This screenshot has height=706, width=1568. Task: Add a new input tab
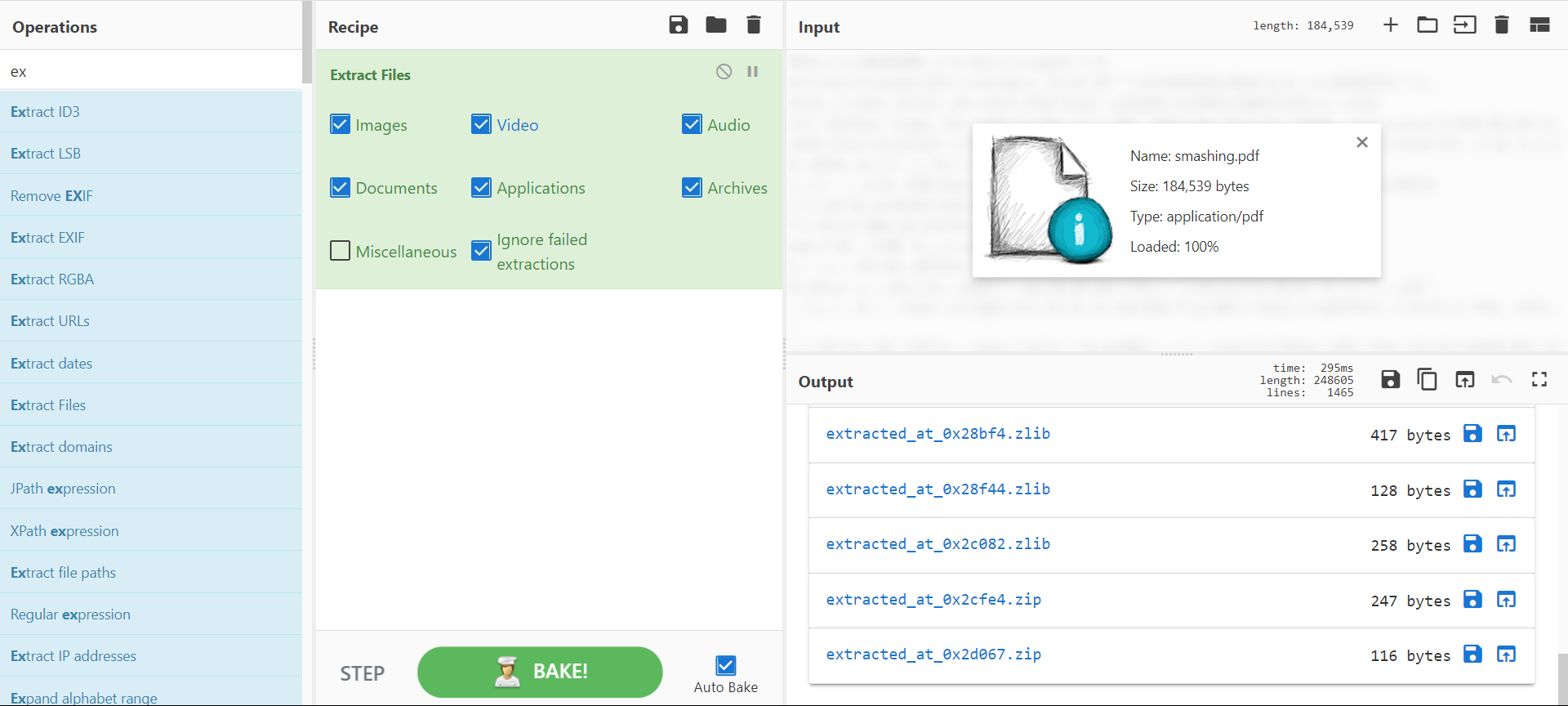1390,25
